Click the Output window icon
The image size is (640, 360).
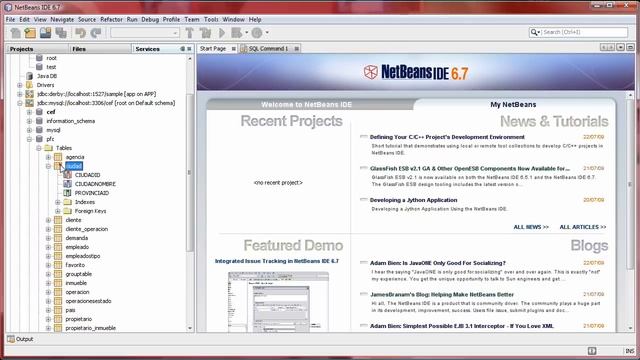[x=11, y=339]
